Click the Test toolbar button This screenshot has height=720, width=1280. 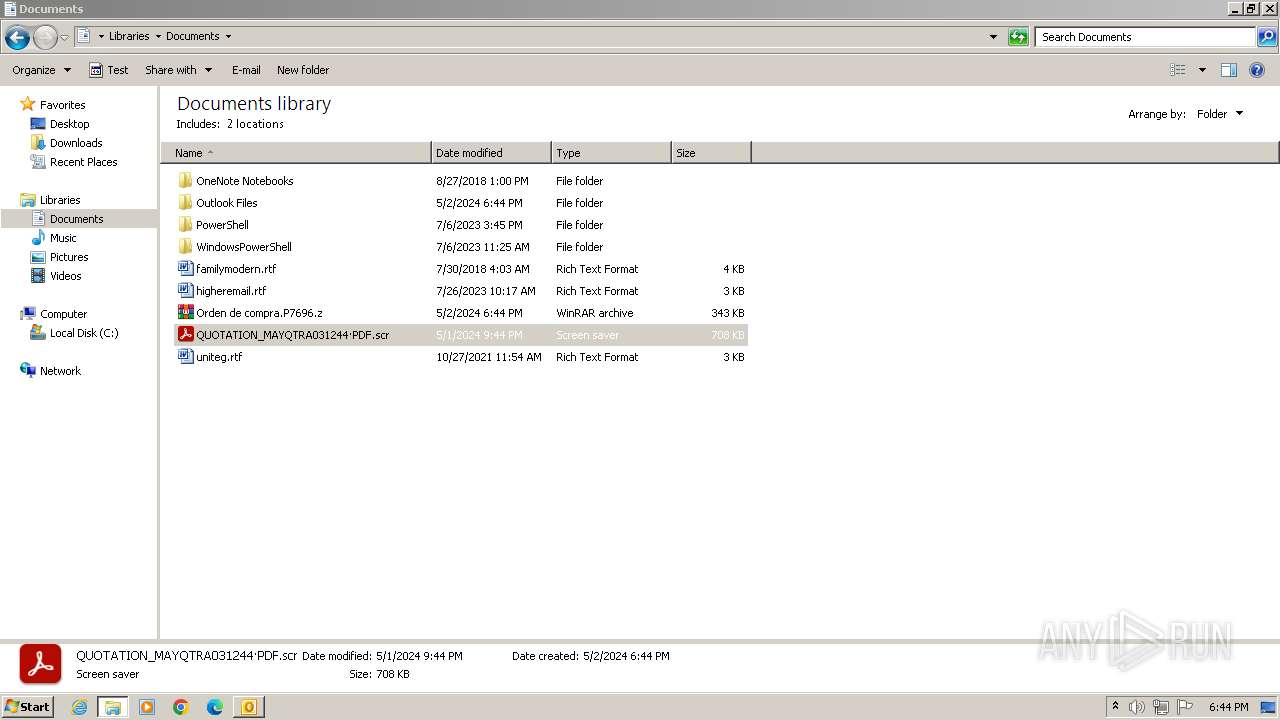[108, 70]
